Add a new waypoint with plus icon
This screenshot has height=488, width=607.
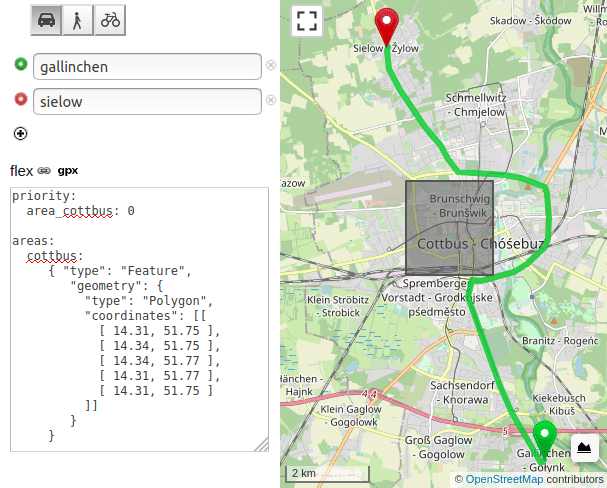coord(21,133)
